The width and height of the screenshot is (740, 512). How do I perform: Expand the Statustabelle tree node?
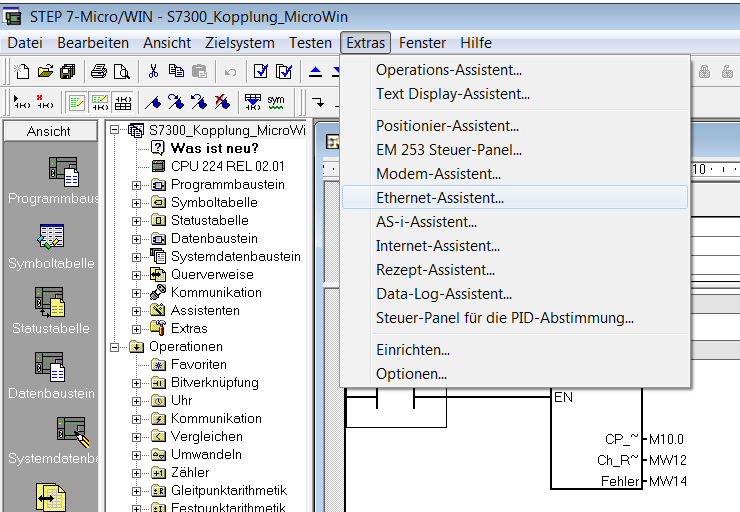[x=136, y=221]
